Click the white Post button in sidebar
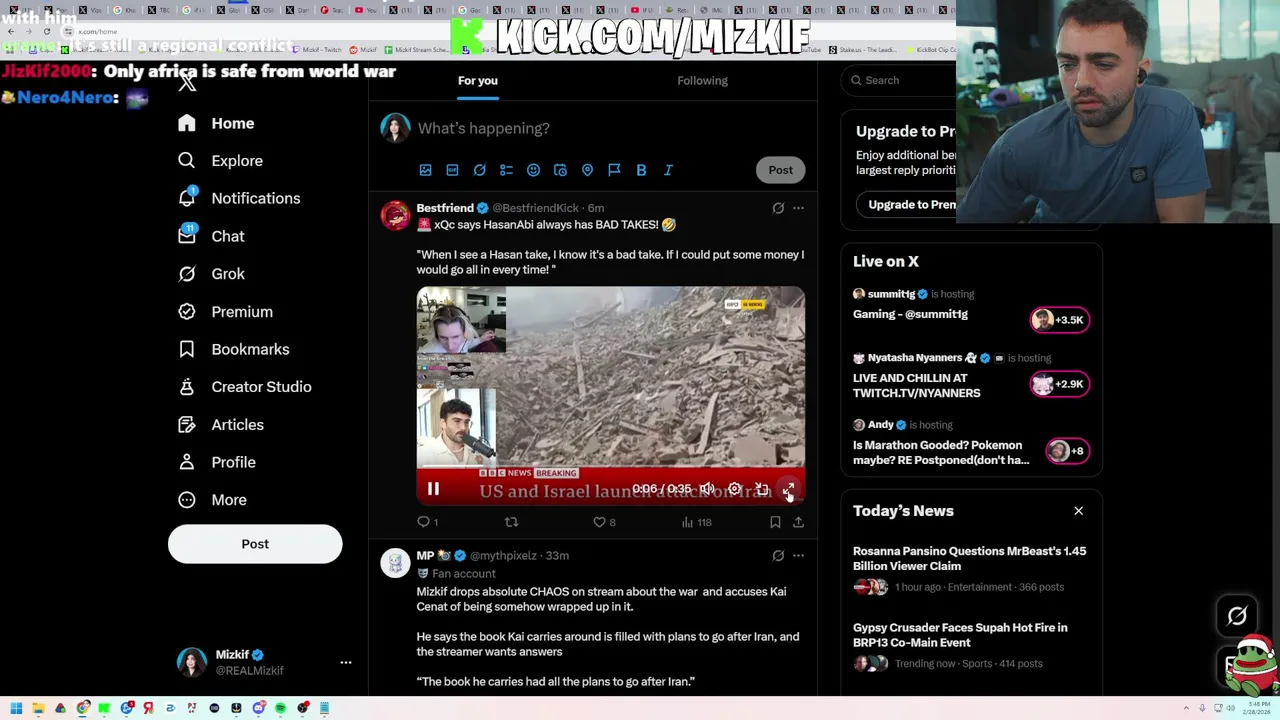This screenshot has height=720, width=1280. 255,544
